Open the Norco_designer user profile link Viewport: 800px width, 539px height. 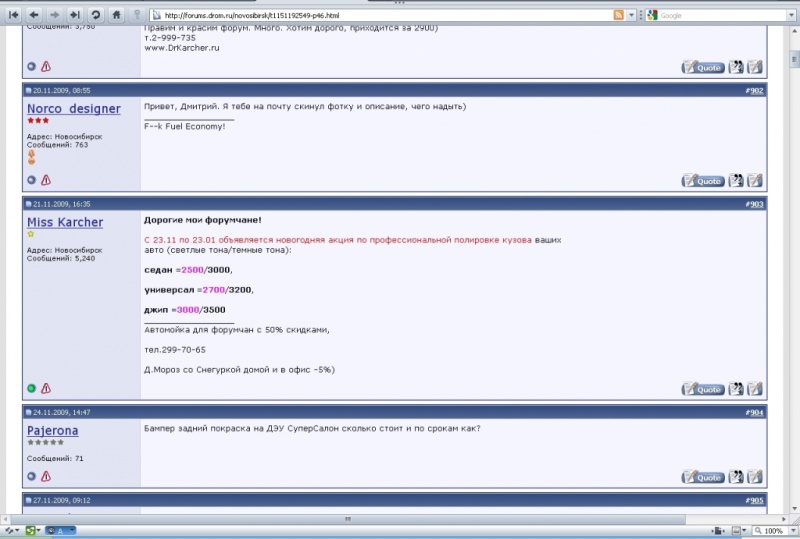(x=73, y=108)
